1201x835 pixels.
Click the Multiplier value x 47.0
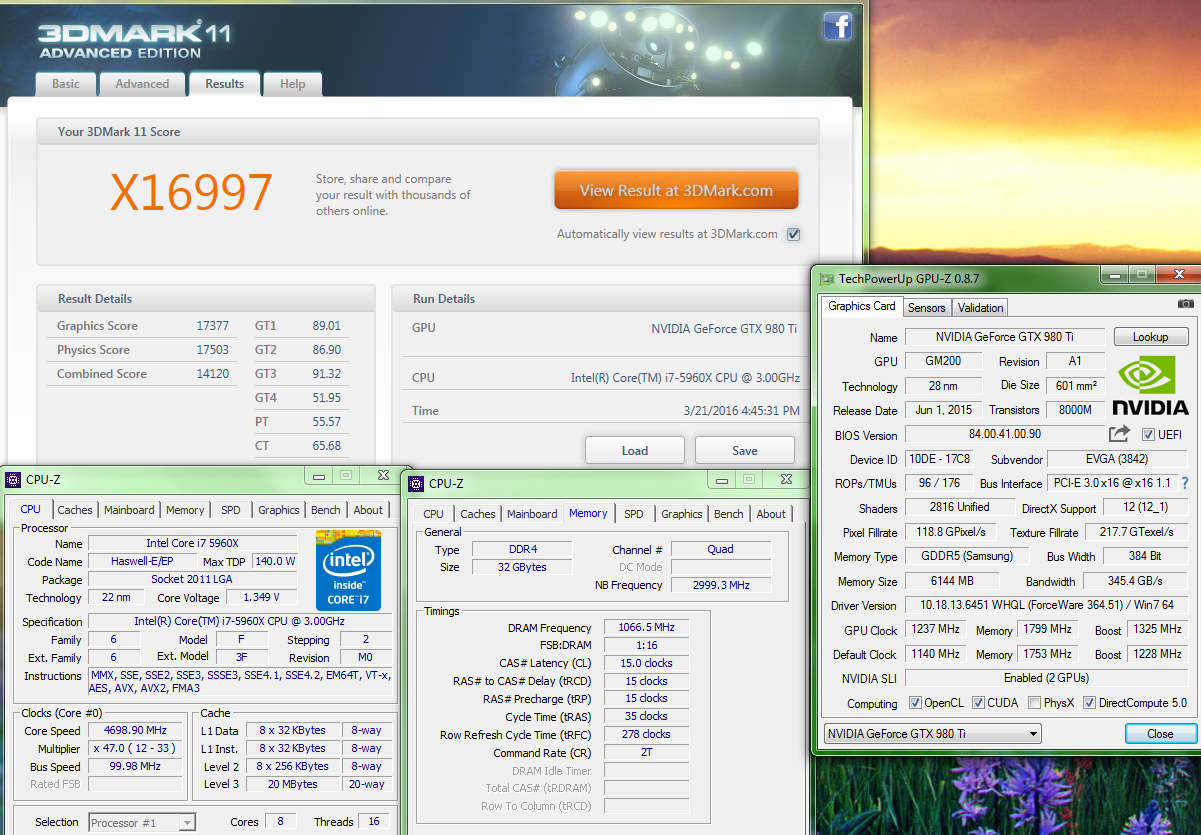137,748
